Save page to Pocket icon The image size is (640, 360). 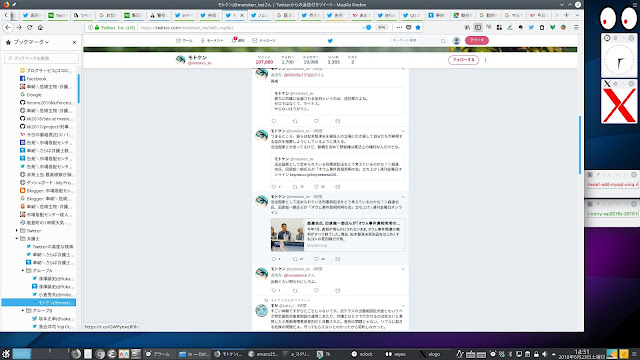(x=409, y=27)
